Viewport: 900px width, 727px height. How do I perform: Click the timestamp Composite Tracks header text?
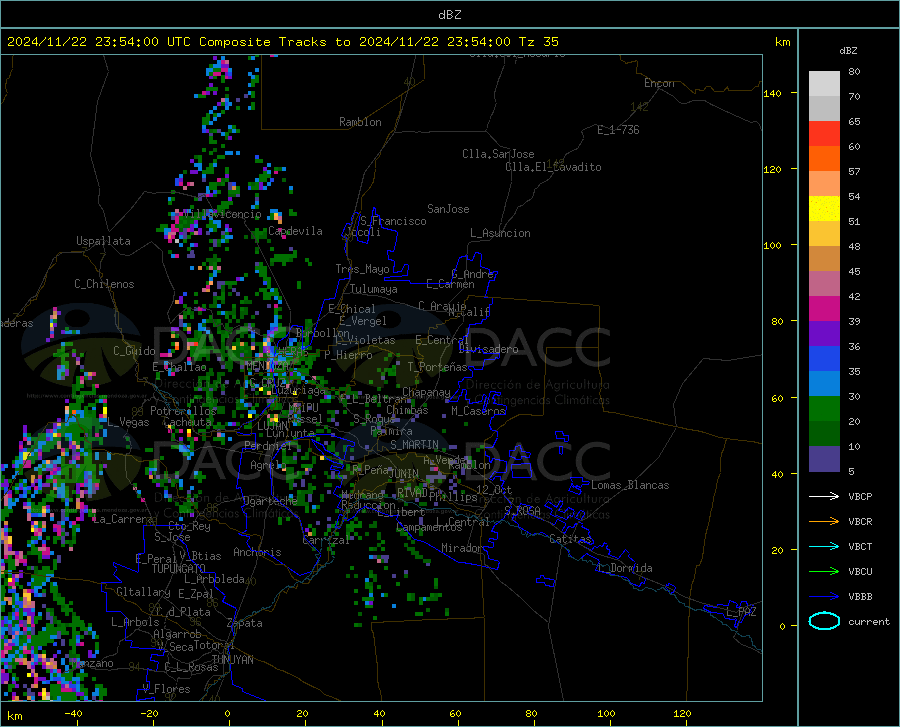tap(282, 42)
